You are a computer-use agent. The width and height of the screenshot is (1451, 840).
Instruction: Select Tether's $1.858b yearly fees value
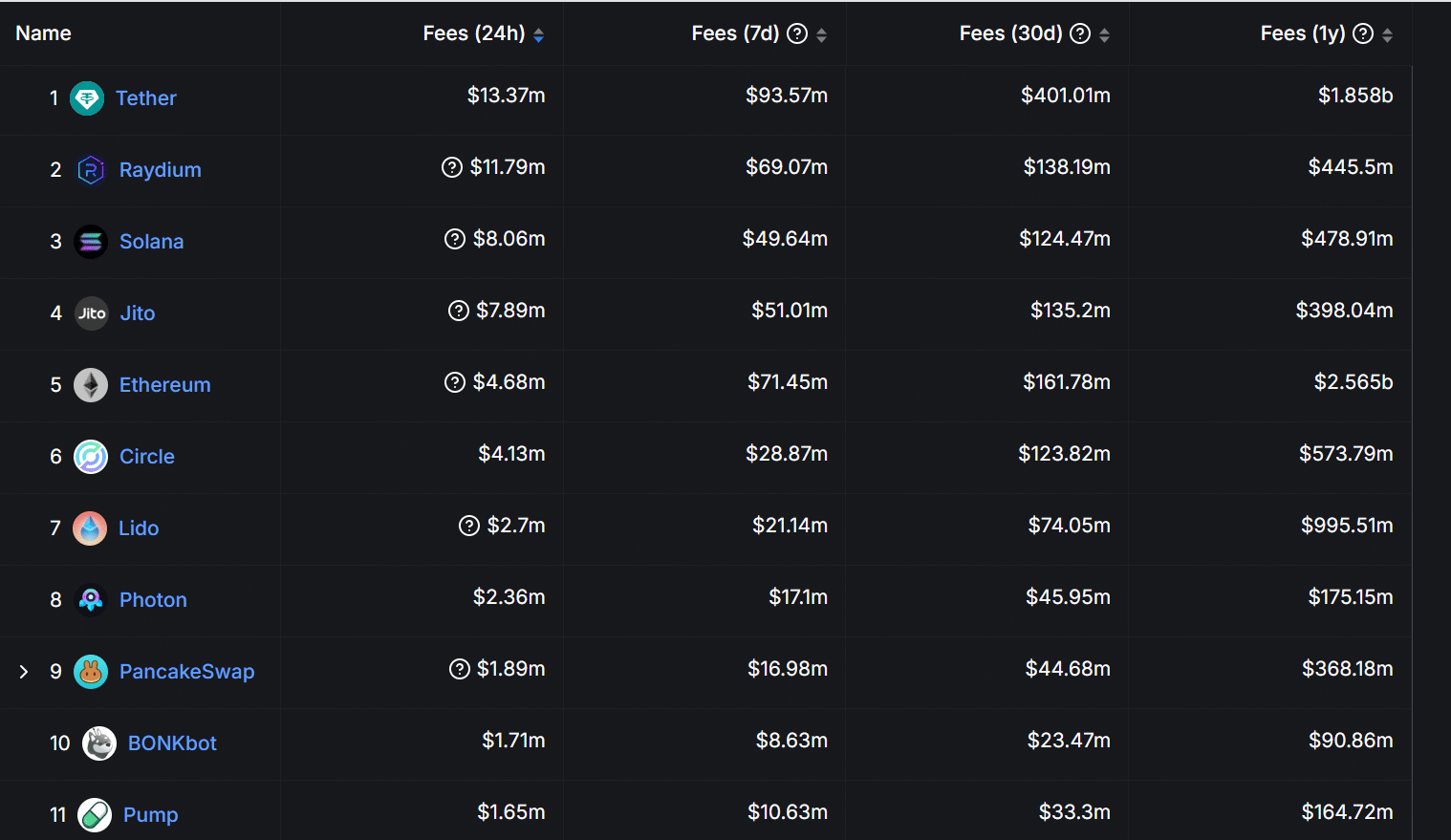click(1355, 96)
